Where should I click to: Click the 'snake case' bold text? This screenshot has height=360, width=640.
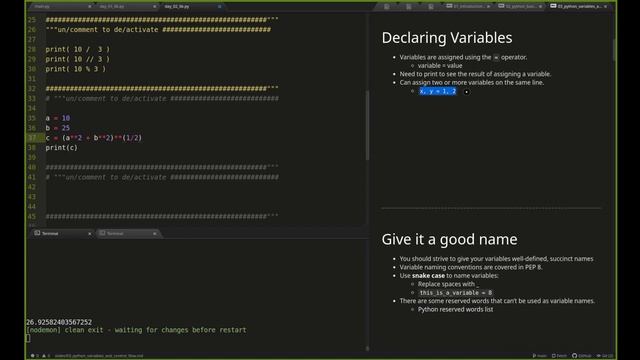point(428,276)
